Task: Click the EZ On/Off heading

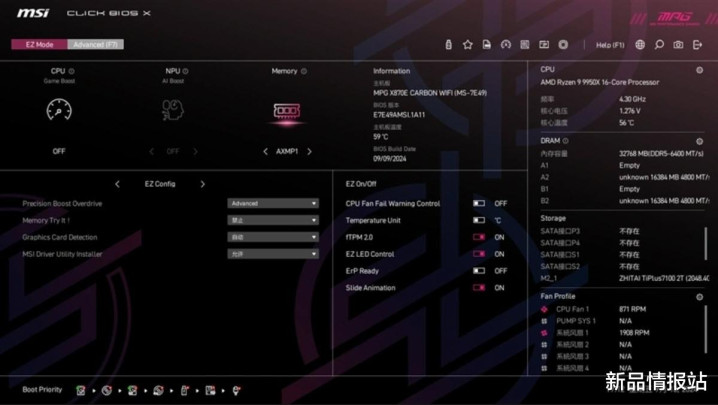Action: [x=361, y=184]
